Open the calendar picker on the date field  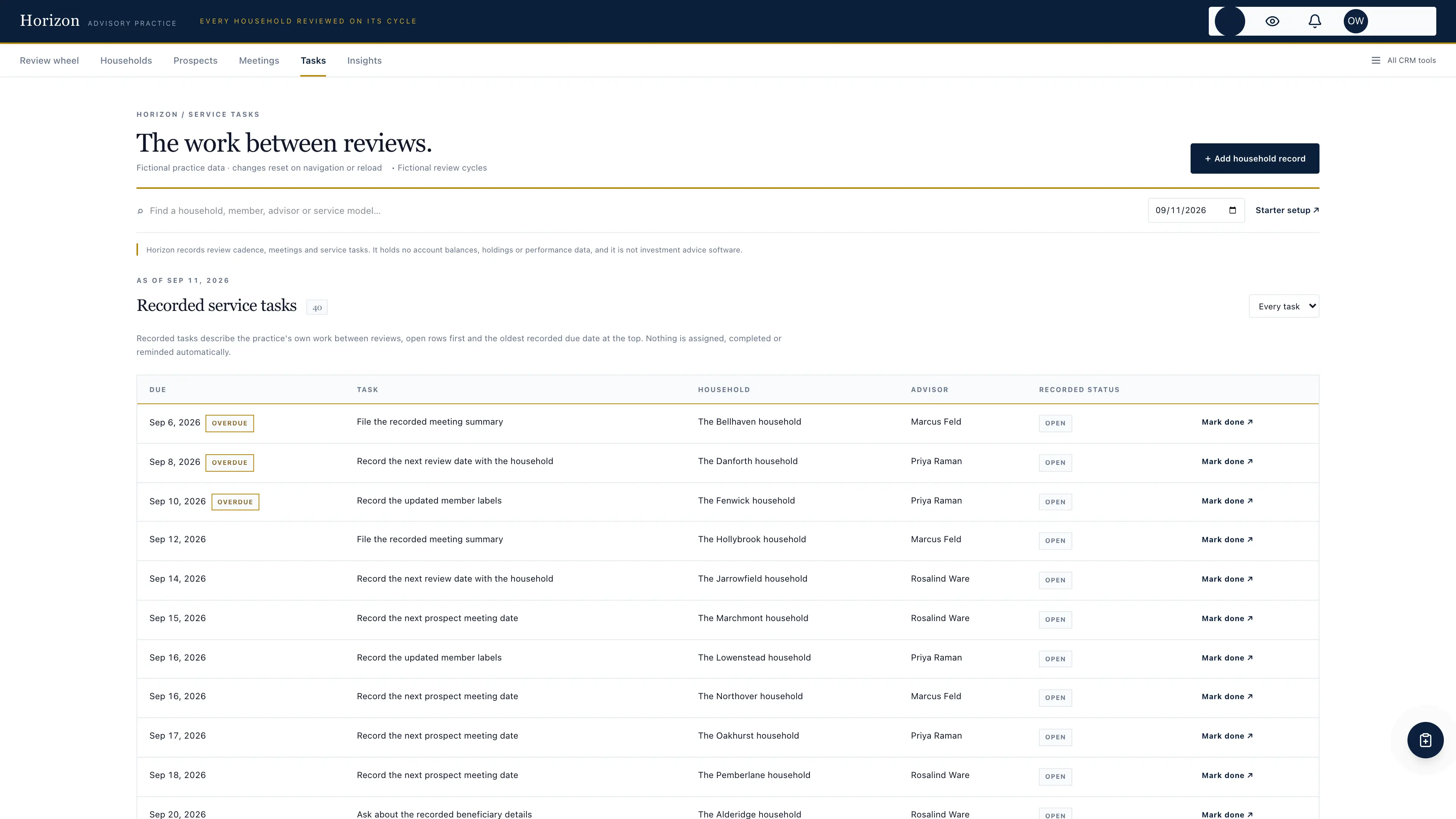point(1233,210)
